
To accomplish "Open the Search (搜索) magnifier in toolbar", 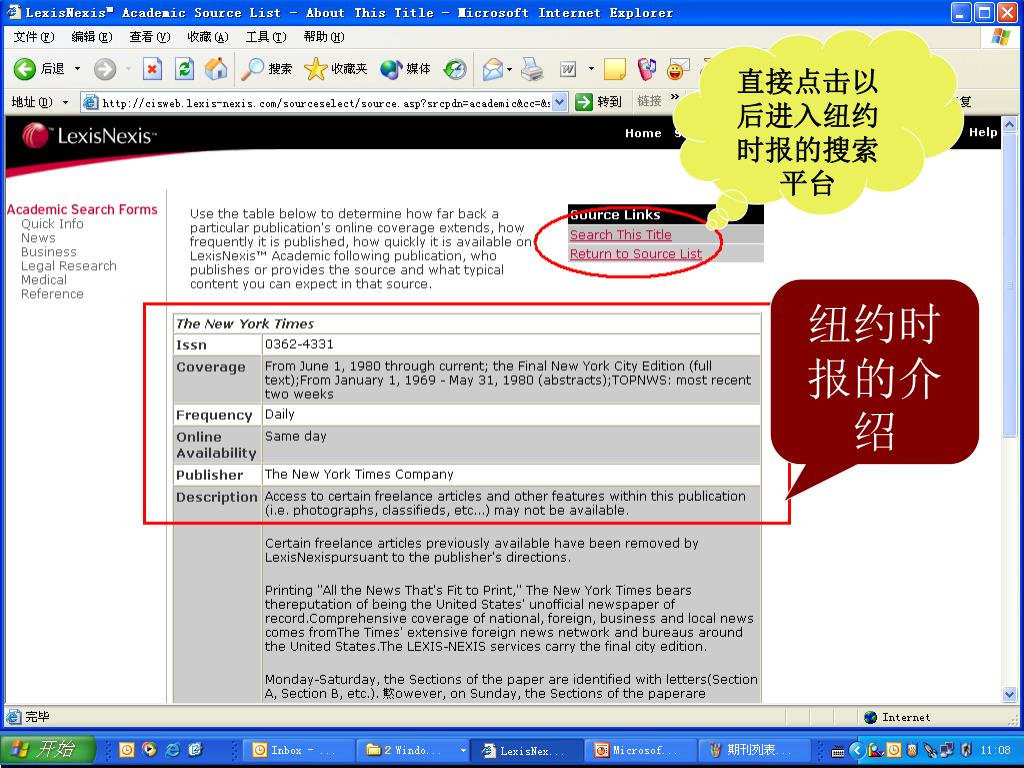I will [x=266, y=69].
